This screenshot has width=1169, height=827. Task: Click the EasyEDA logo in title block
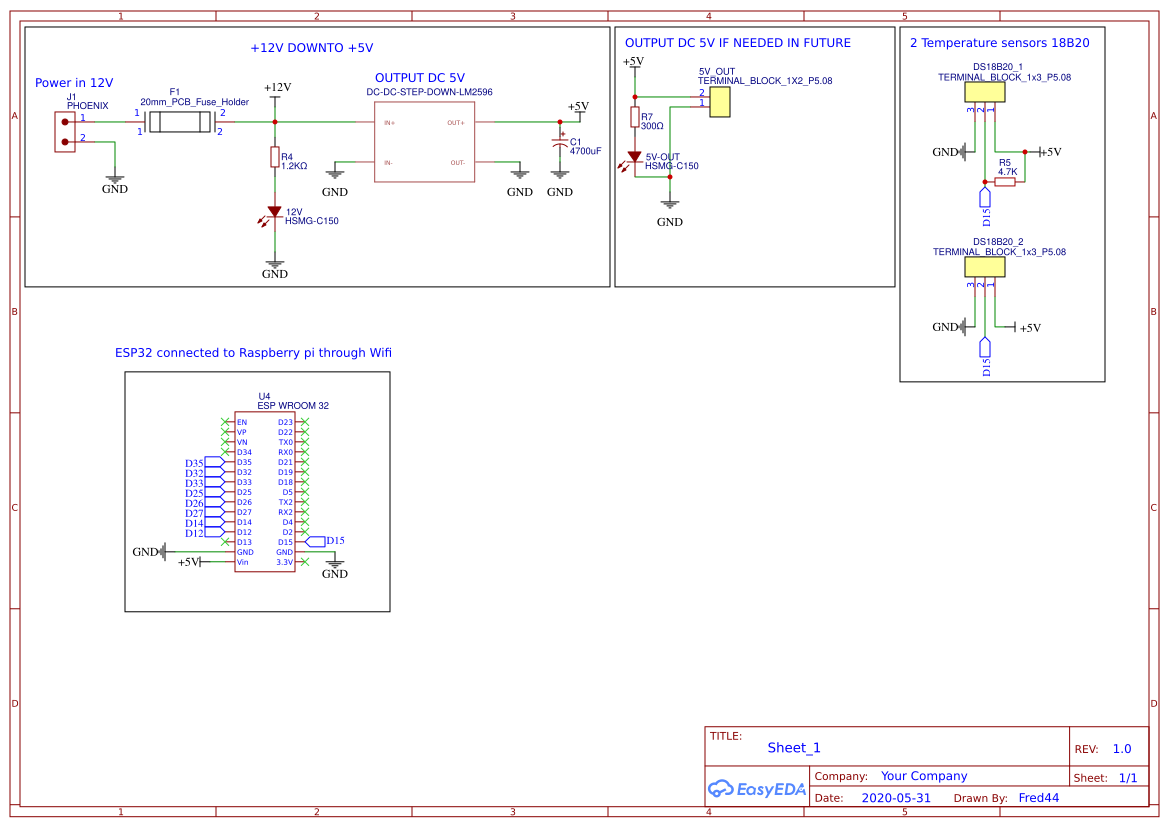(x=756, y=789)
